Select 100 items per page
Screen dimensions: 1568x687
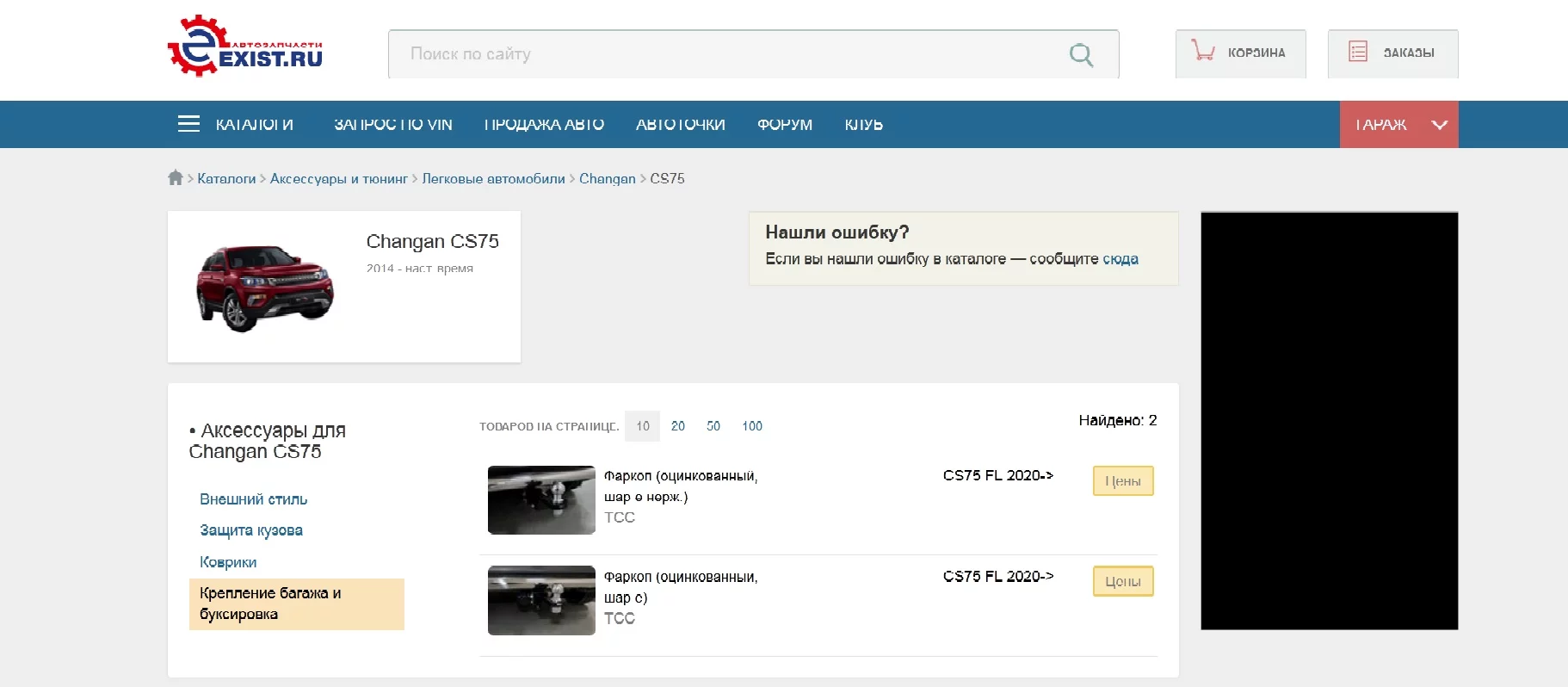(x=752, y=426)
